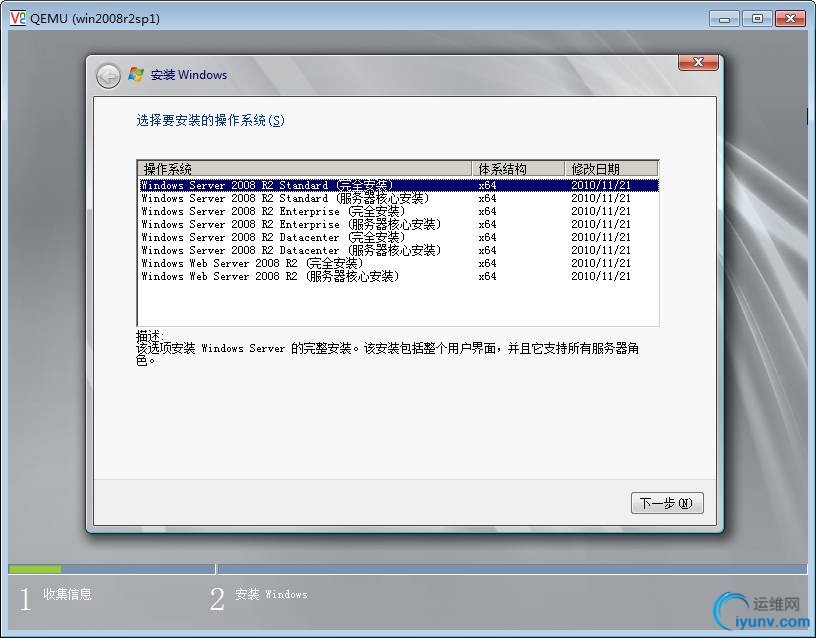
Task: Select Windows Server 2008 R2 Standard (完全安装)
Action: pos(399,185)
